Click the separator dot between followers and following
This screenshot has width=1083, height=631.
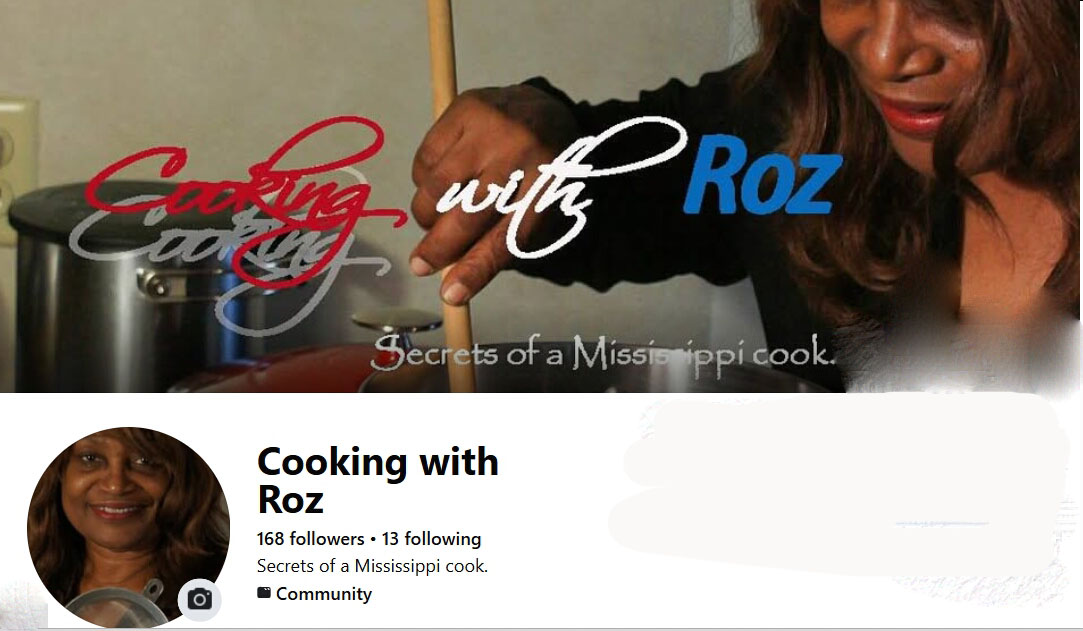373,539
